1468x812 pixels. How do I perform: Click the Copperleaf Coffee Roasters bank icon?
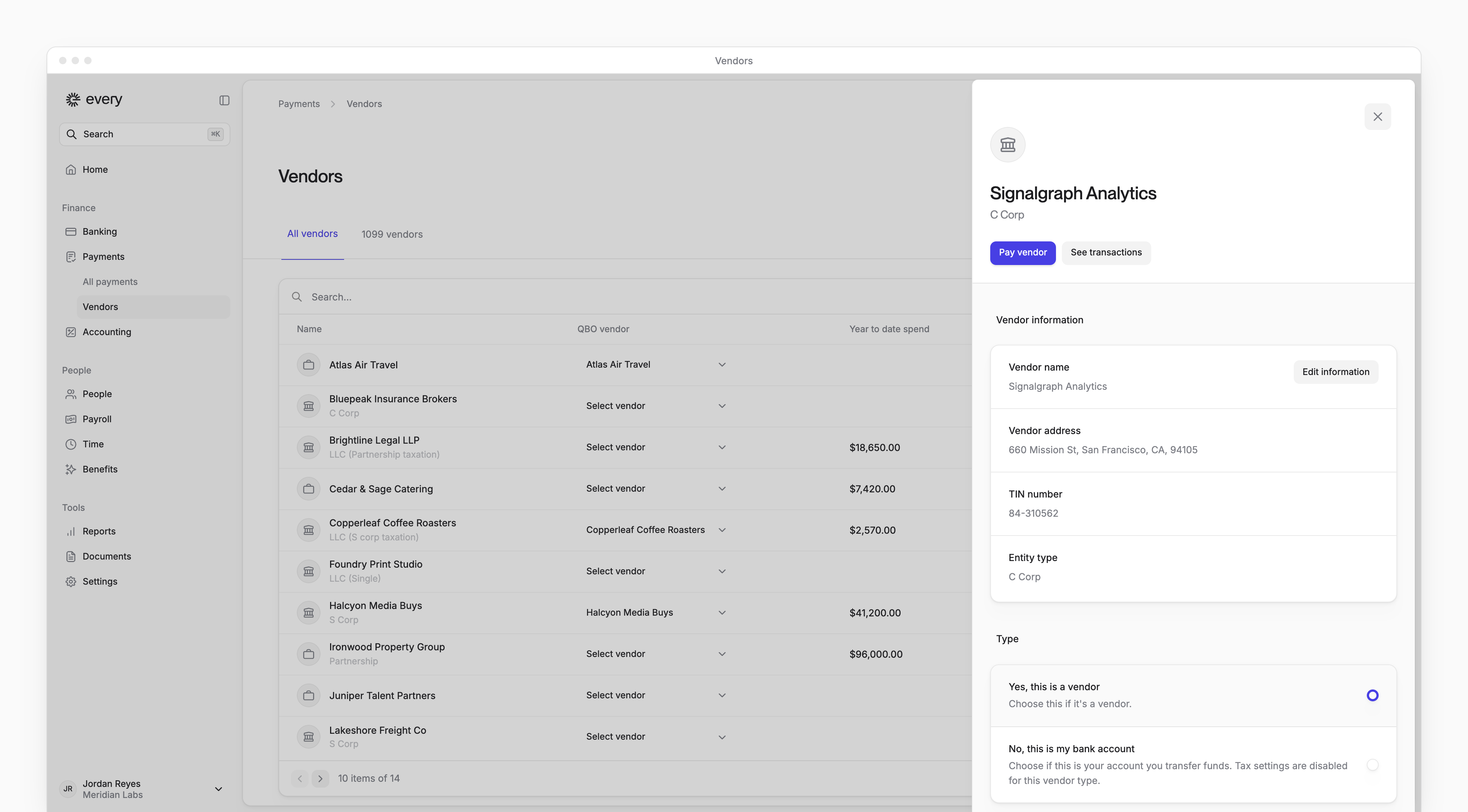pyautogui.click(x=308, y=530)
